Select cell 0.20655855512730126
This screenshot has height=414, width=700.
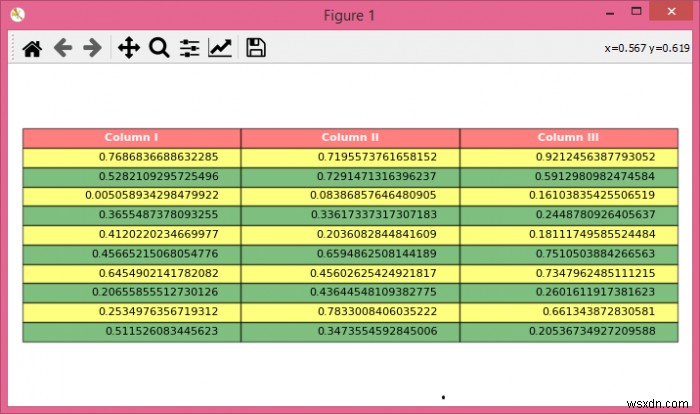point(132,293)
